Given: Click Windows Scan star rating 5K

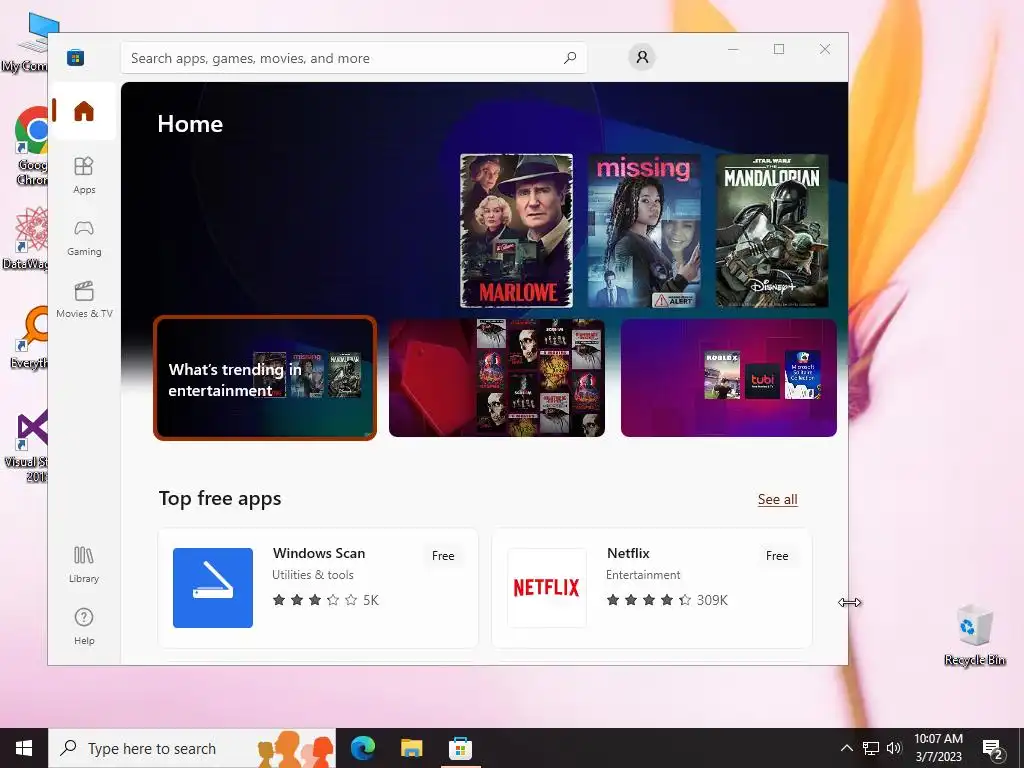Looking at the screenshot, I should coord(325,600).
